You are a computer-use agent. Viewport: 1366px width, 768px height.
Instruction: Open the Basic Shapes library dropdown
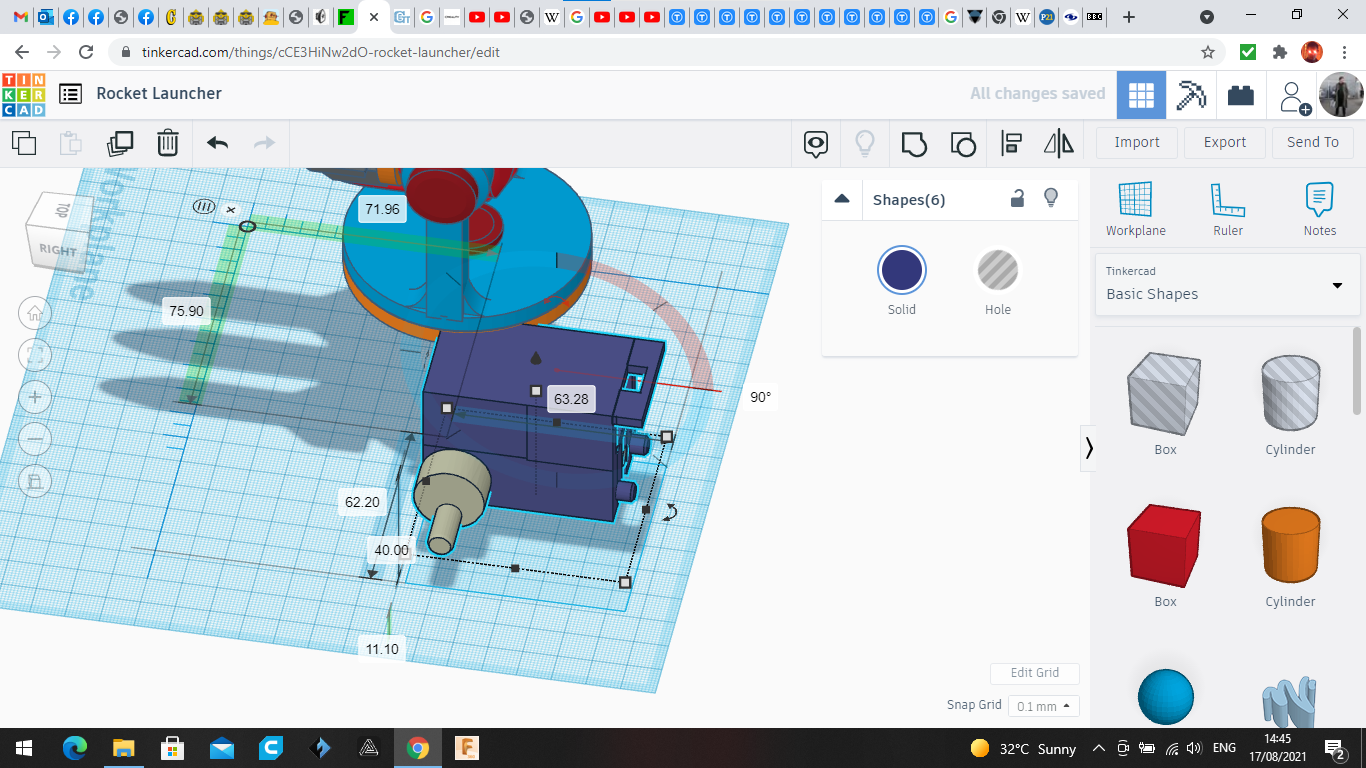1227,284
